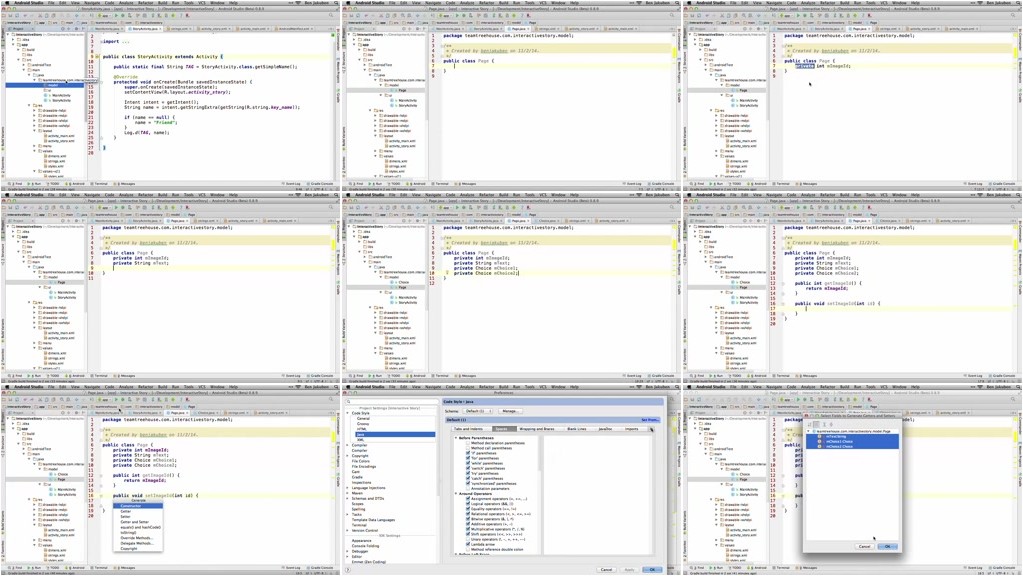This screenshot has width=1023, height=576.
Task: Open Imports tab in Code Style
Action: click(x=632, y=429)
